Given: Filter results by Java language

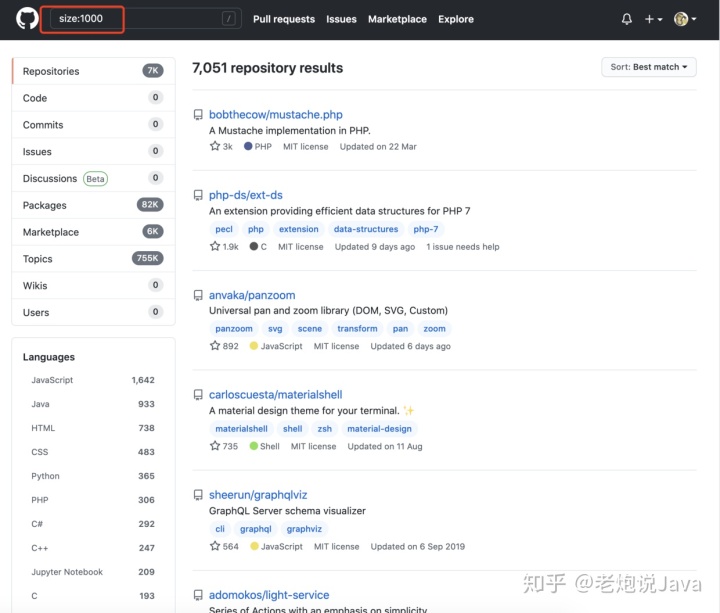Looking at the screenshot, I should 93,404.
